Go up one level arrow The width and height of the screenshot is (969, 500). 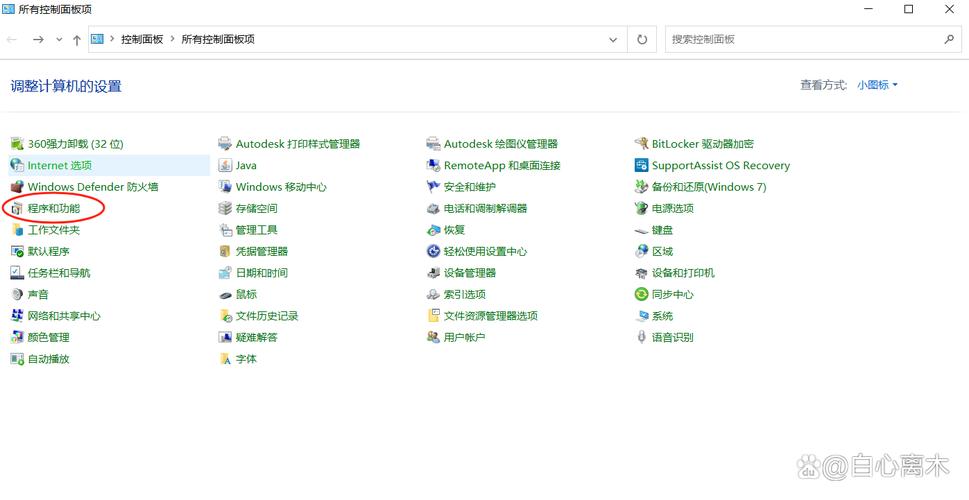click(x=77, y=40)
